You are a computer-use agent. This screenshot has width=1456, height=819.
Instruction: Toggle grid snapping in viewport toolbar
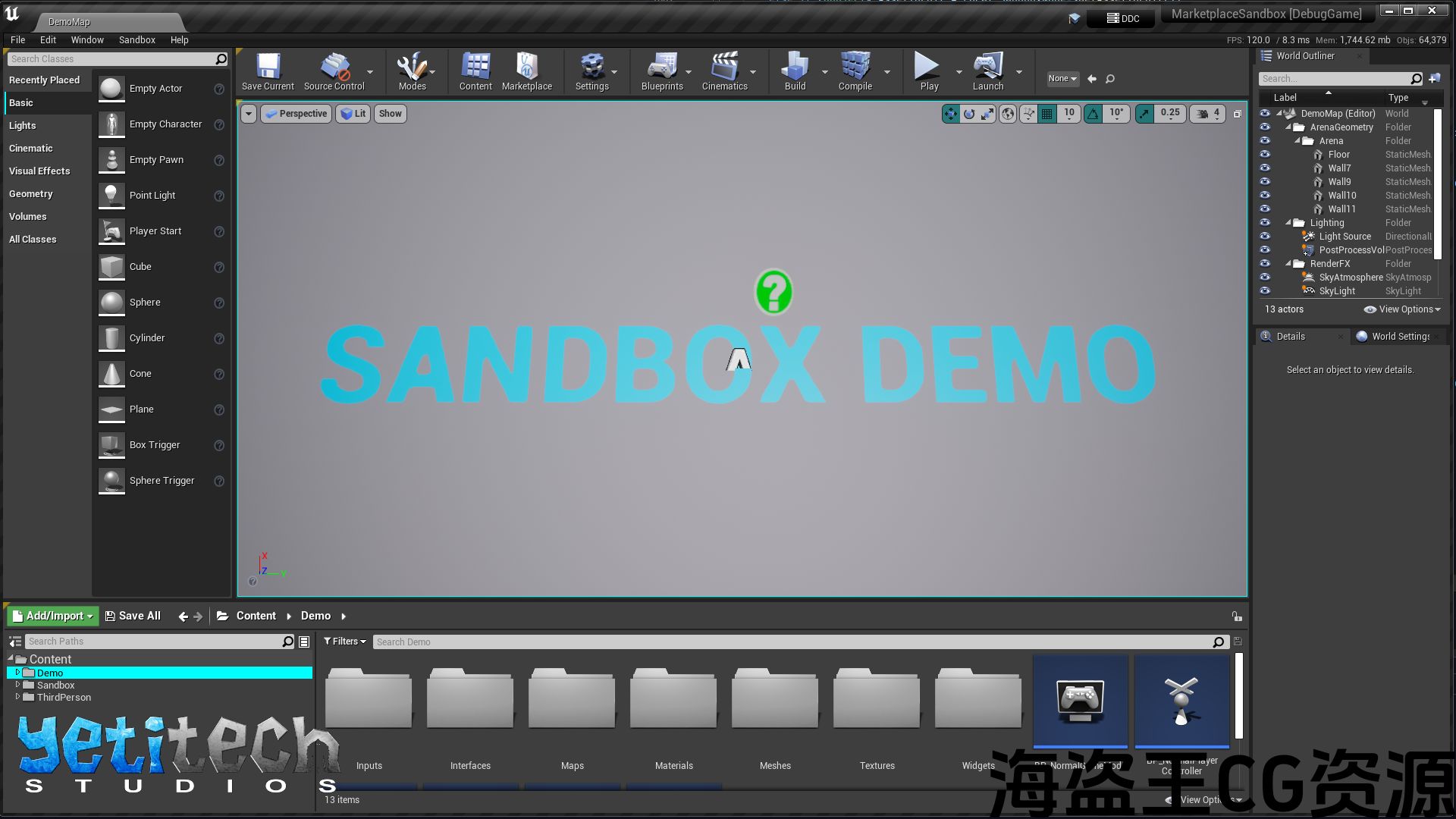click(x=1047, y=114)
